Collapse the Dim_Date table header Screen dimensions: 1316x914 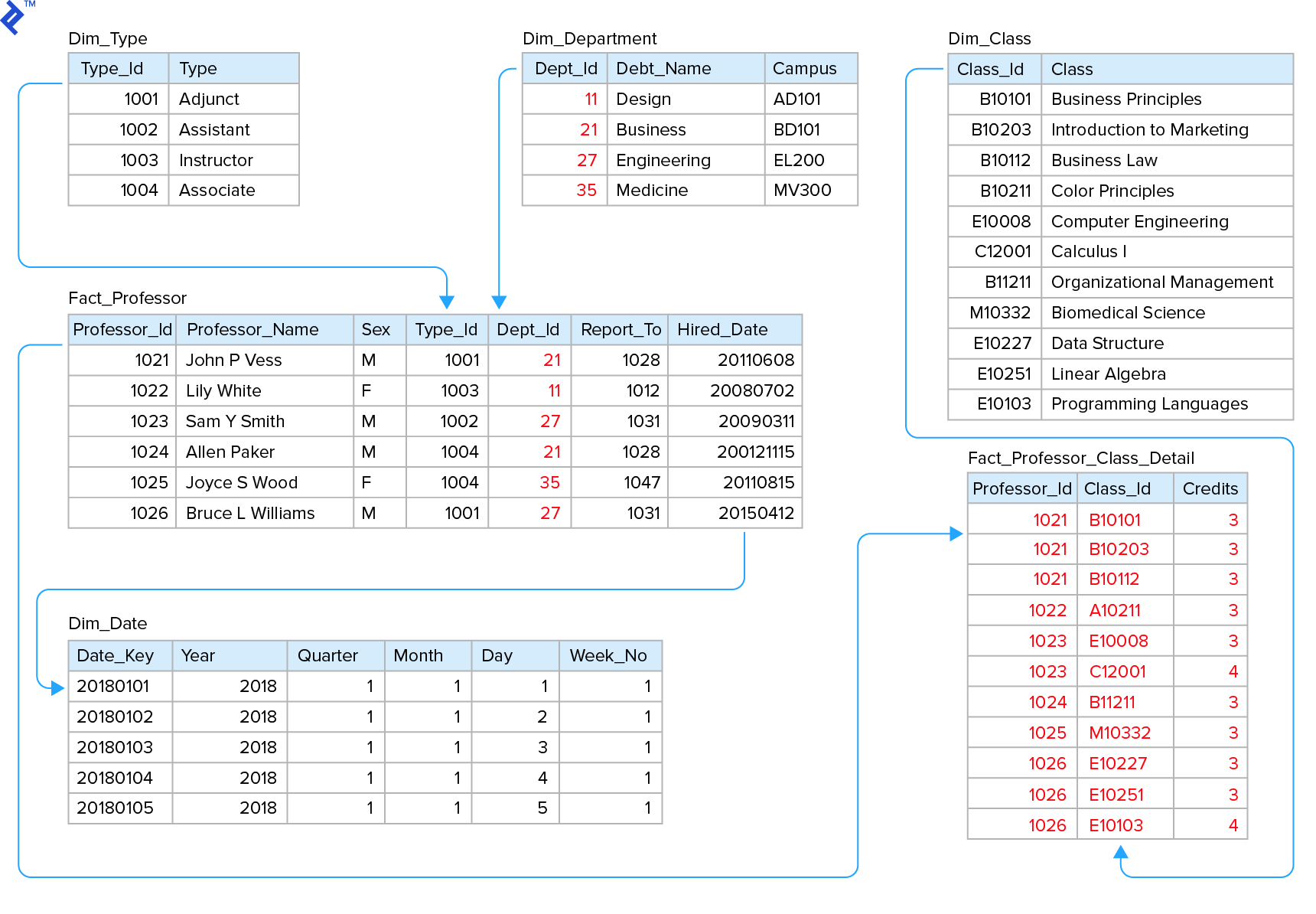point(108,623)
